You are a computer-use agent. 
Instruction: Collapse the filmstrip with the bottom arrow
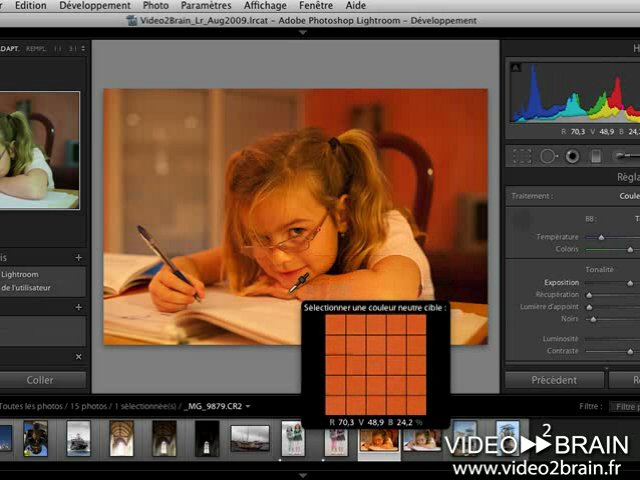(x=303, y=476)
